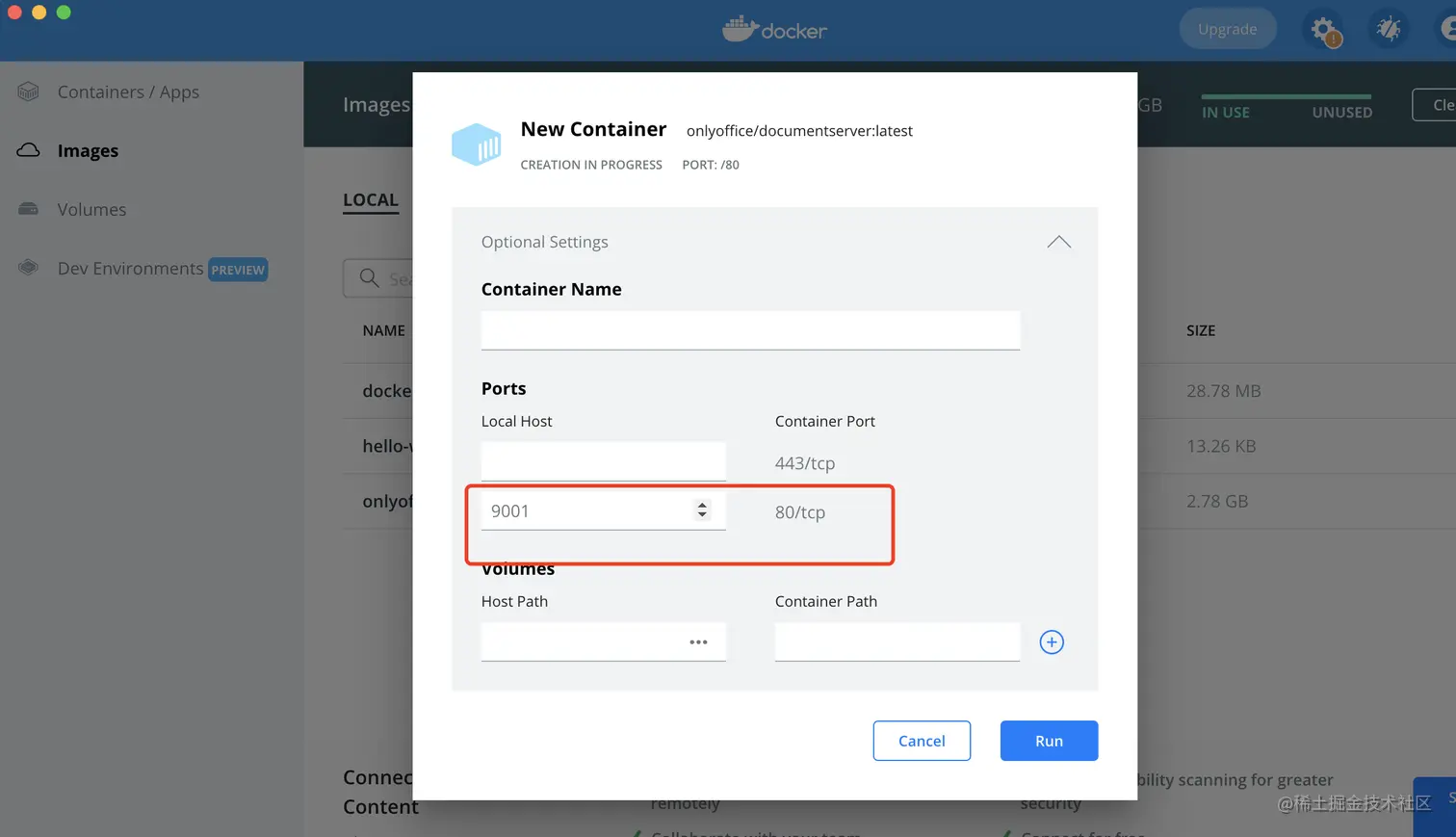Open Docker settings gear icon
Image resolution: width=1456 pixels, height=837 pixels.
1324,29
